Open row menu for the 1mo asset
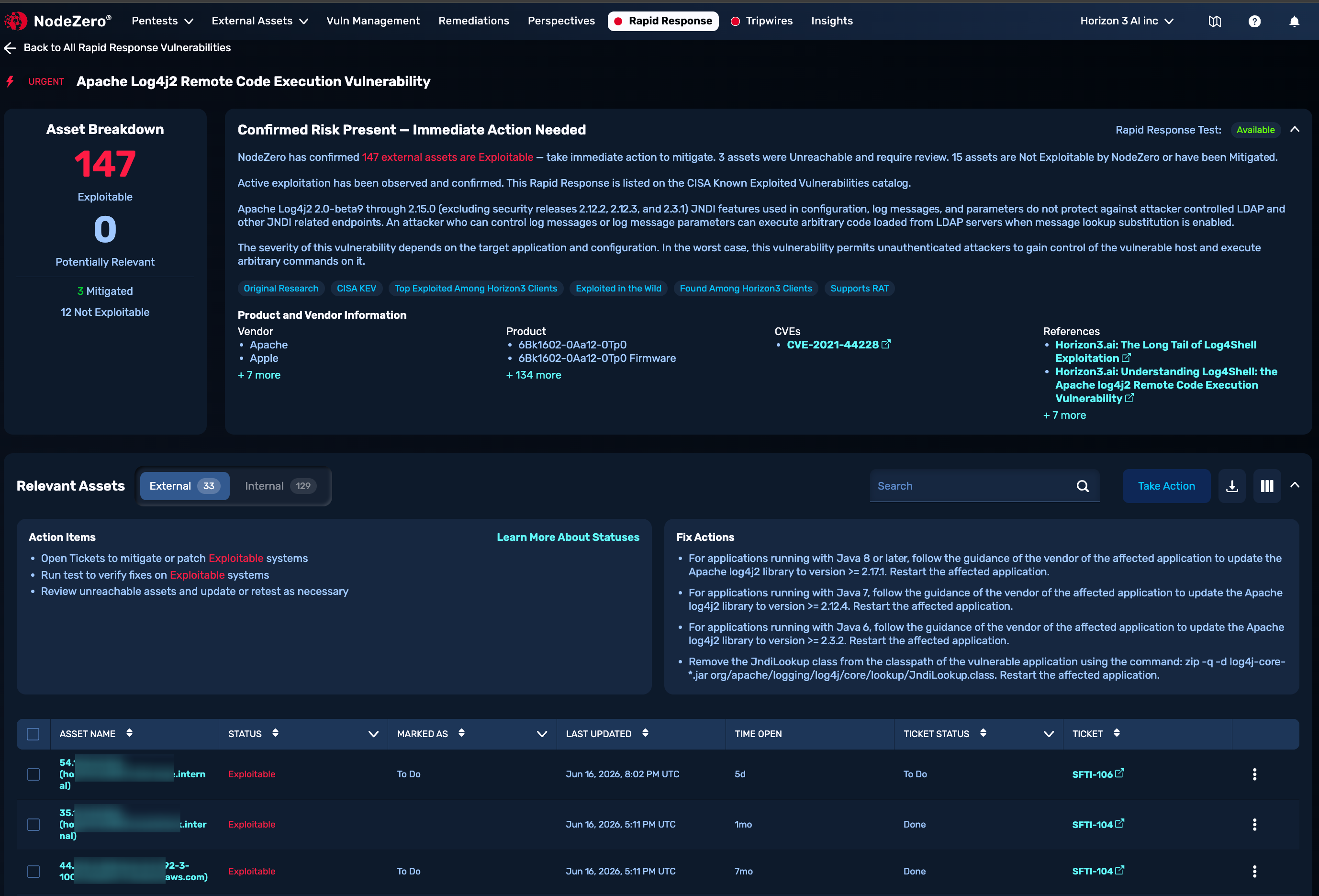The height and width of the screenshot is (896, 1319). pyautogui.click(x=1254, y=824)
